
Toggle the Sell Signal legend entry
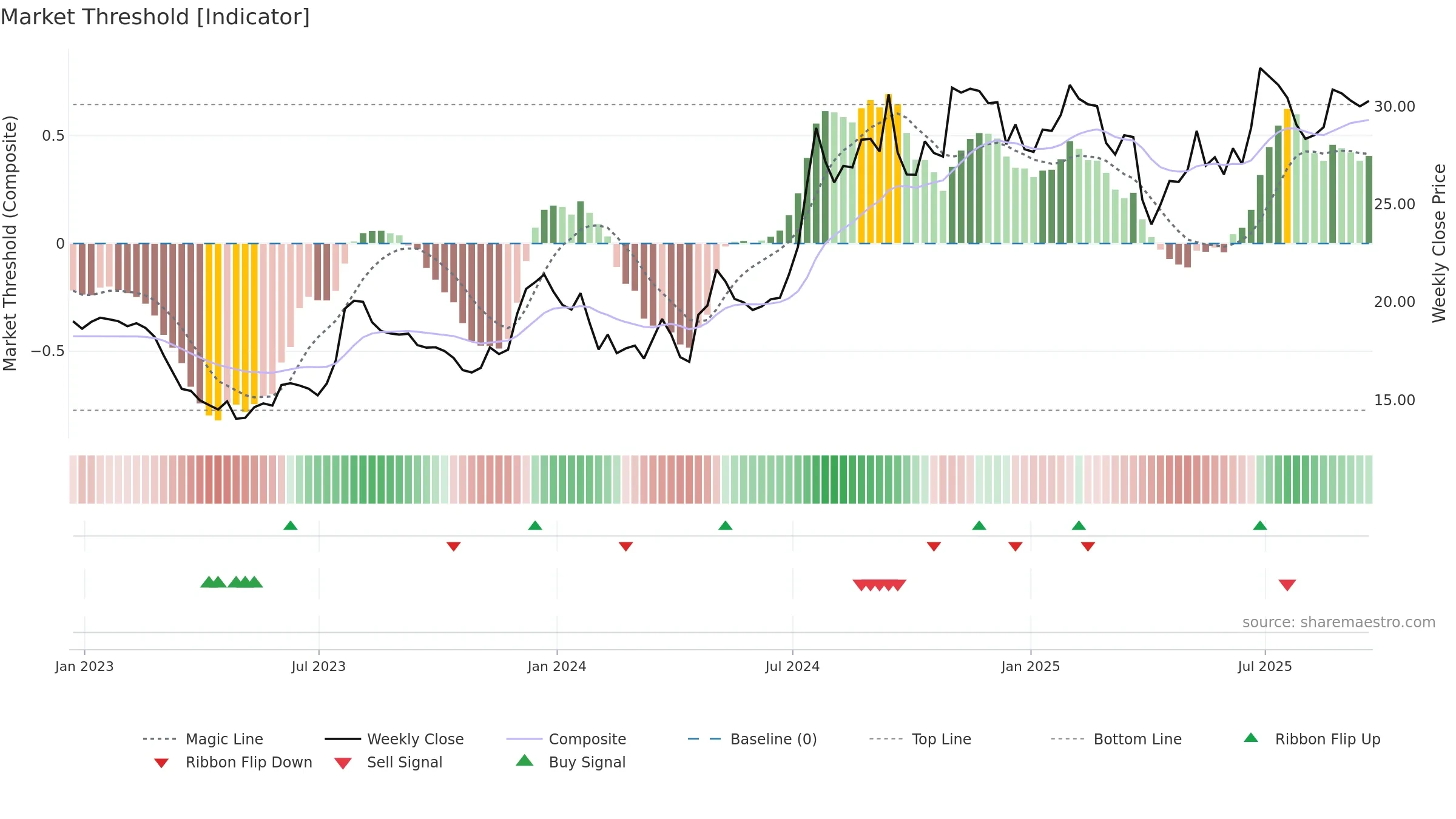(388, 762)
